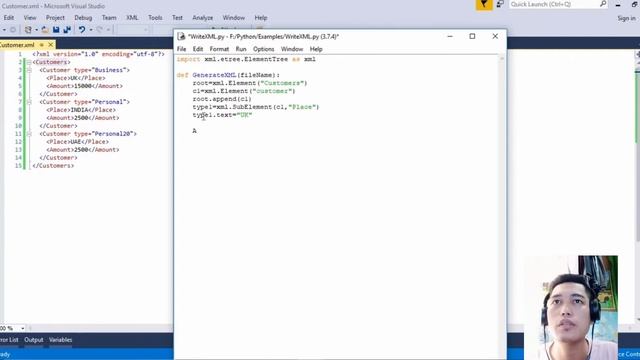Open New Project dropdown arrow

[x=36, y=30]
